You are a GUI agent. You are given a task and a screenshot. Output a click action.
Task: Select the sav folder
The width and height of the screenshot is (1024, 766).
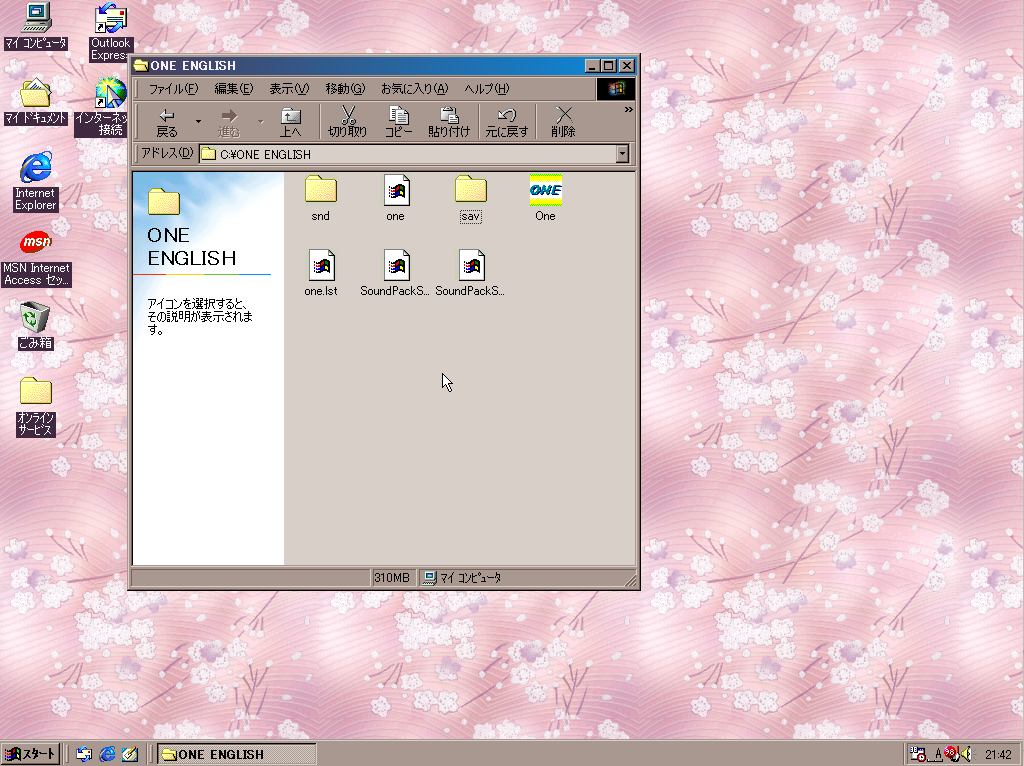[x=470, y=191]
